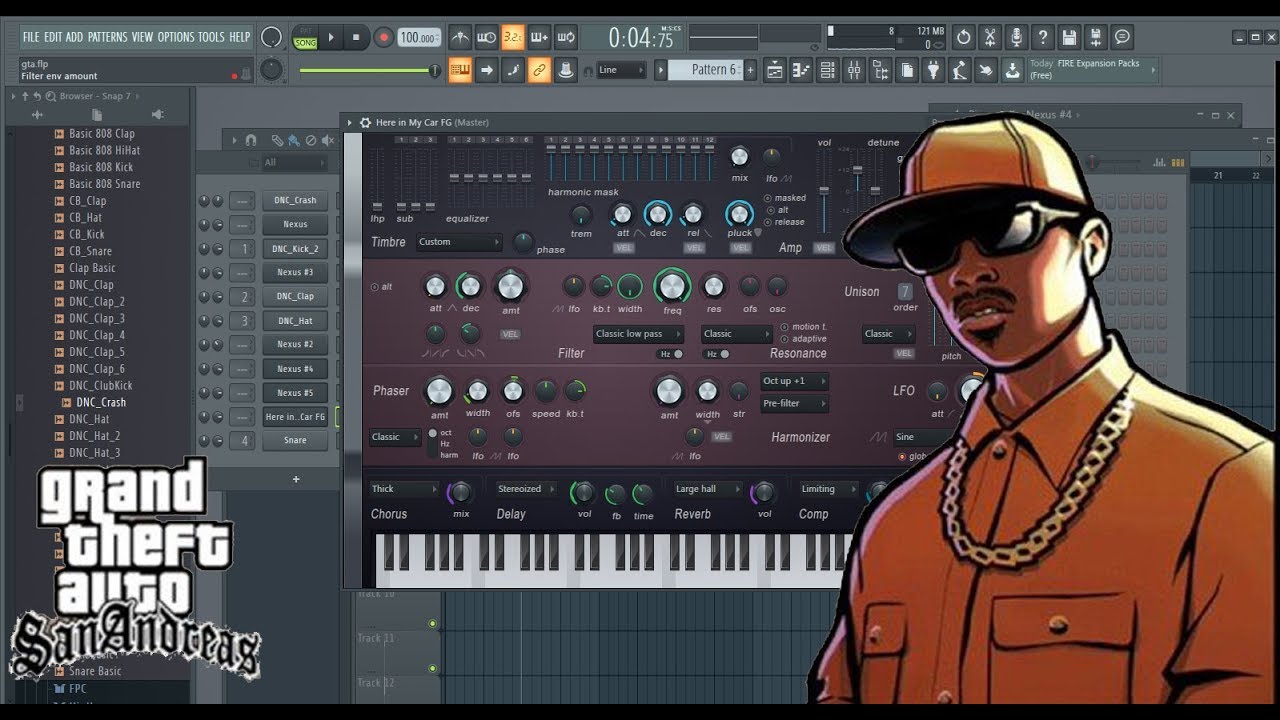Open the Pre-filter dropdown
This screenshot has width=1280, height=720.
pos(794,404)
